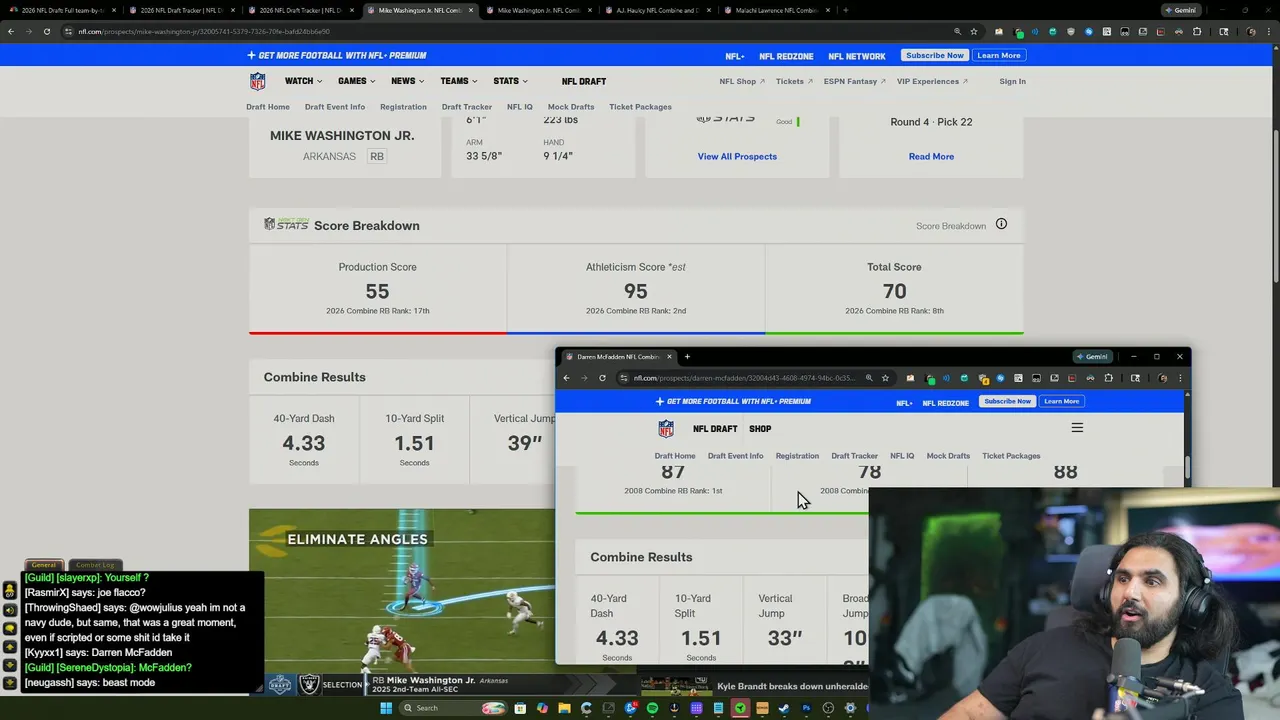Click the NFL shield logo in the main window
This screenshot has height=720, width=1280.
pos(257,81)
